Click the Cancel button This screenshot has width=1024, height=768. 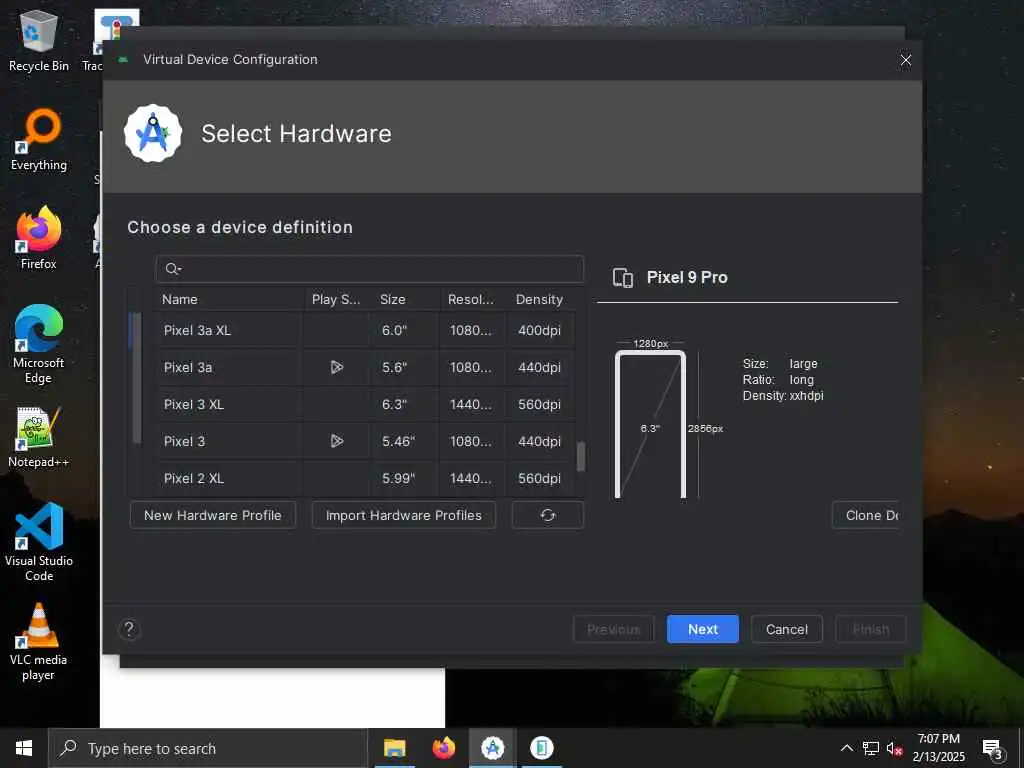[x=786, y=629]
